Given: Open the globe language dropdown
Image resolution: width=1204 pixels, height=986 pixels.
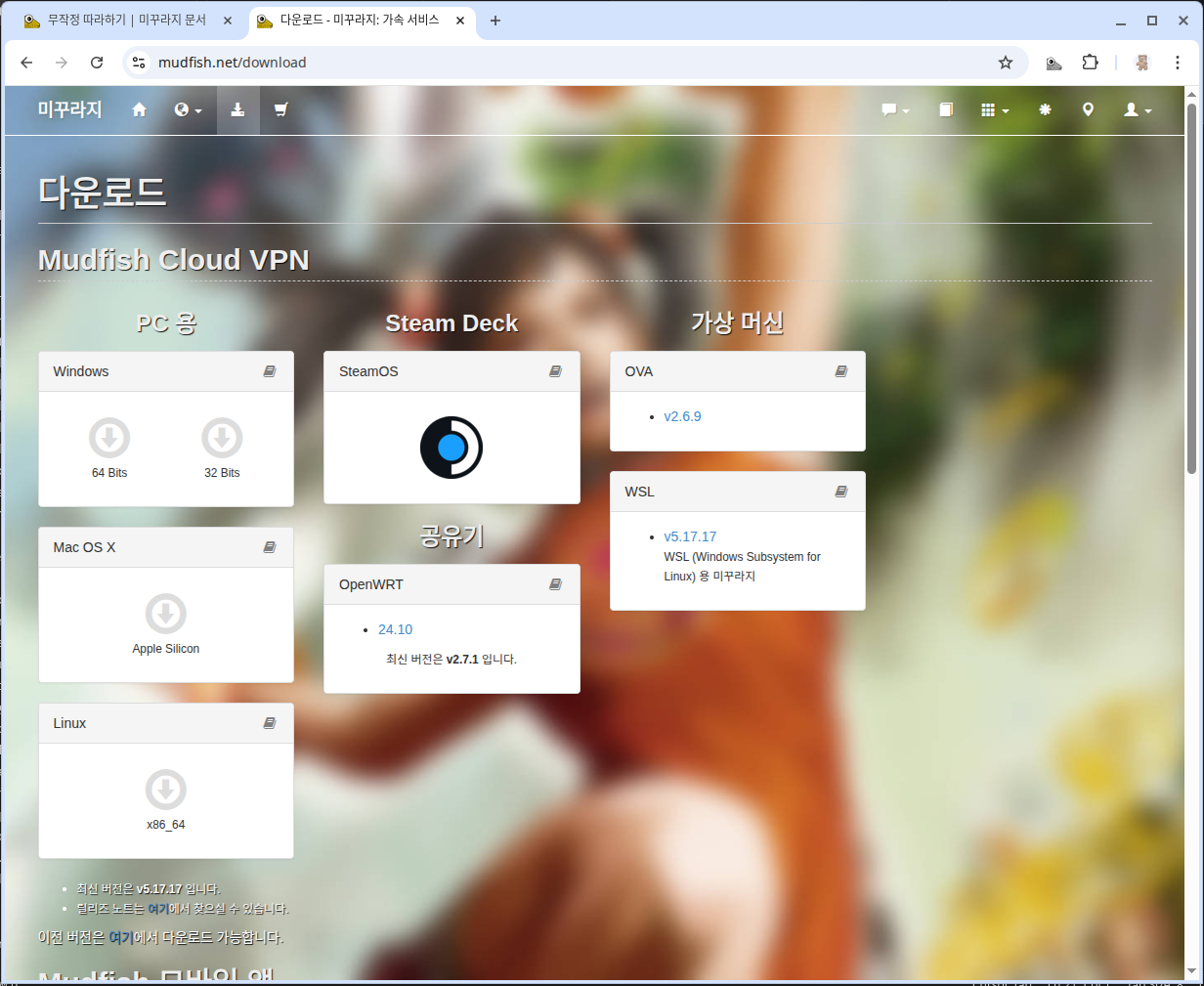Looking at the screenshot, I should [188, 109].
